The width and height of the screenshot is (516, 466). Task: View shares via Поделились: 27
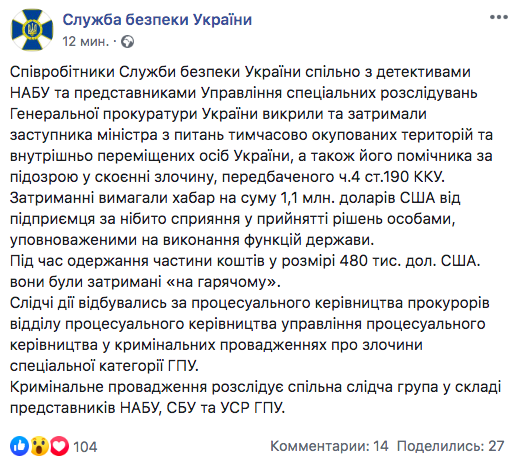[450, 446]
